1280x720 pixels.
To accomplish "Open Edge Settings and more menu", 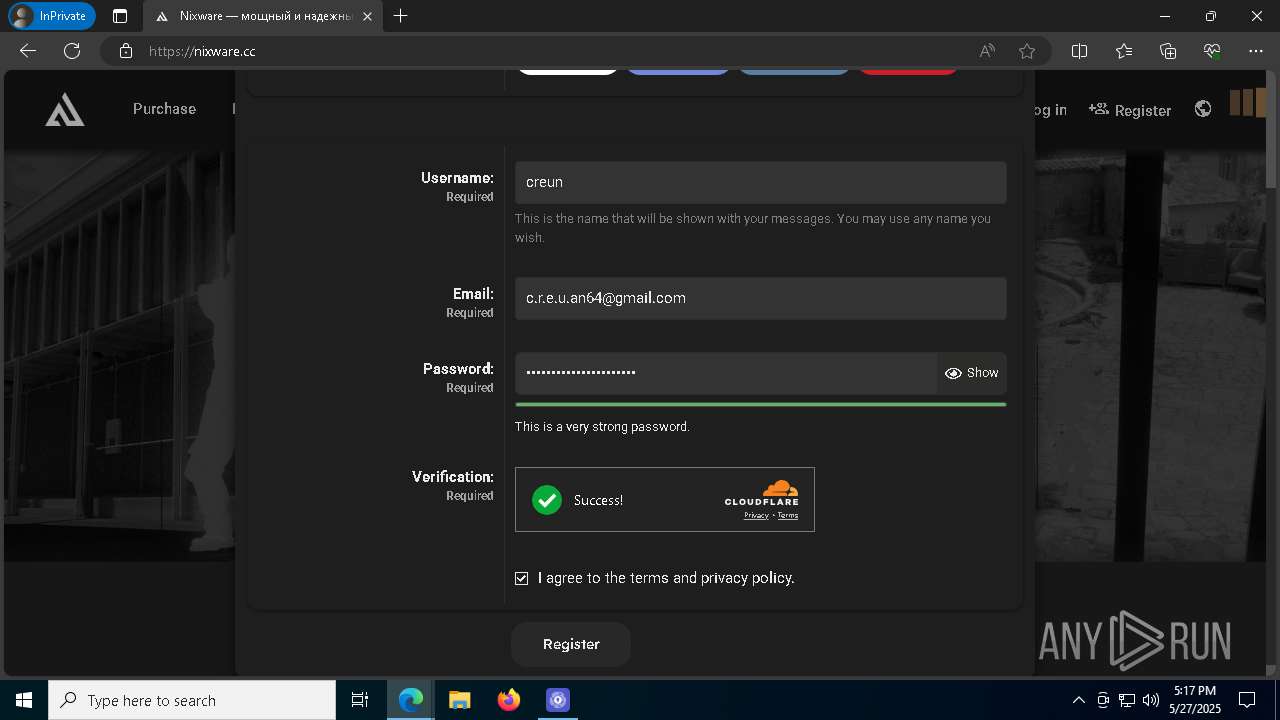I will pyautogui.click(x=1256, y=51).
